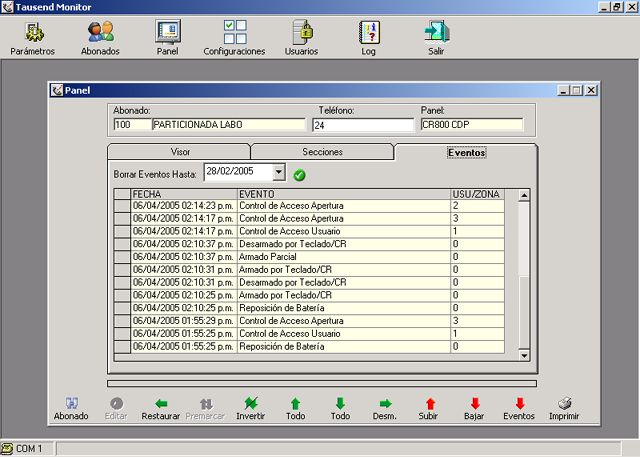
Task: Click the Salir exit icon
Action: [x=436, y=32]
